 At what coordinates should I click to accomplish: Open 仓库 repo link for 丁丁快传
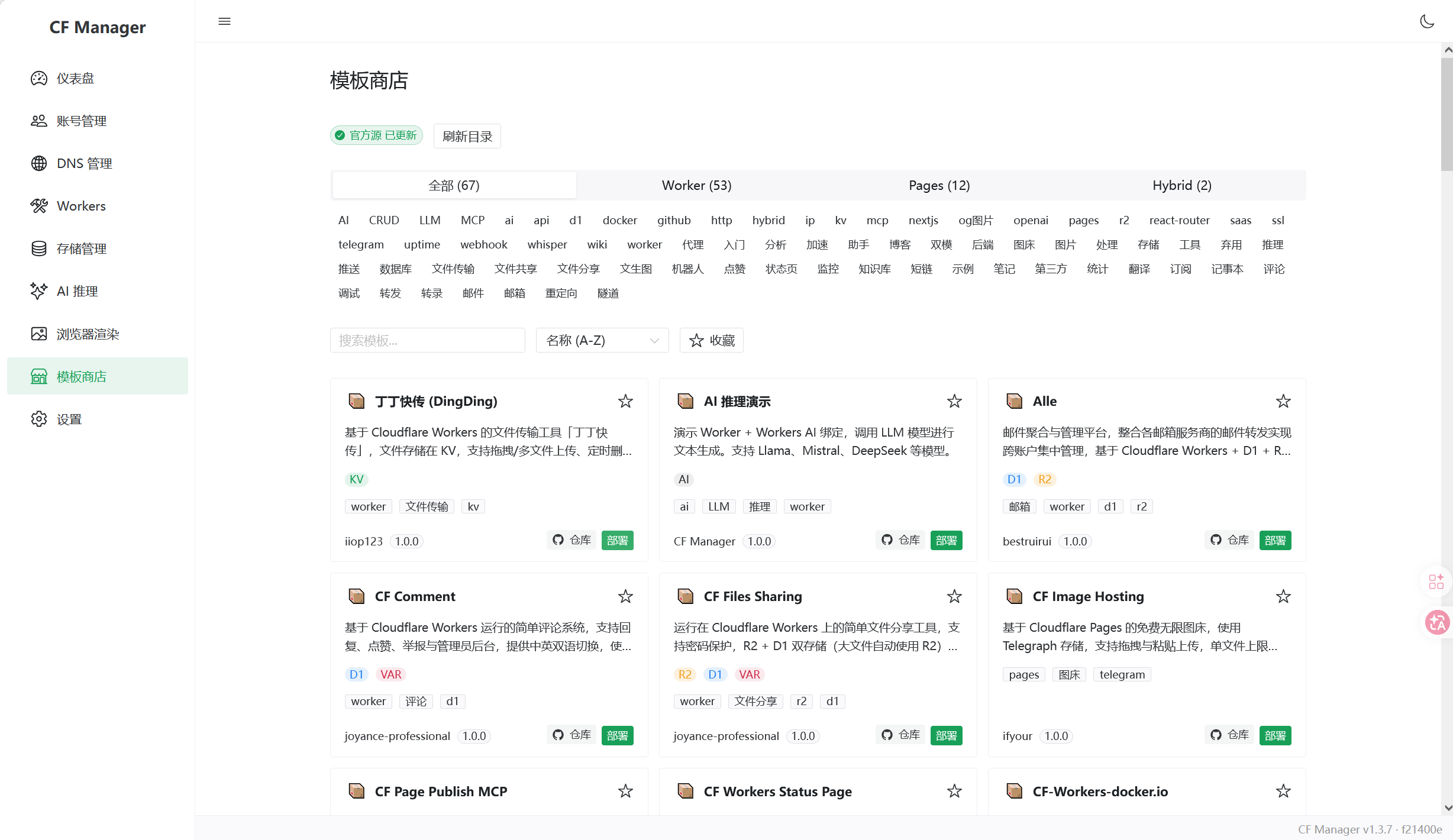point(572,540)
